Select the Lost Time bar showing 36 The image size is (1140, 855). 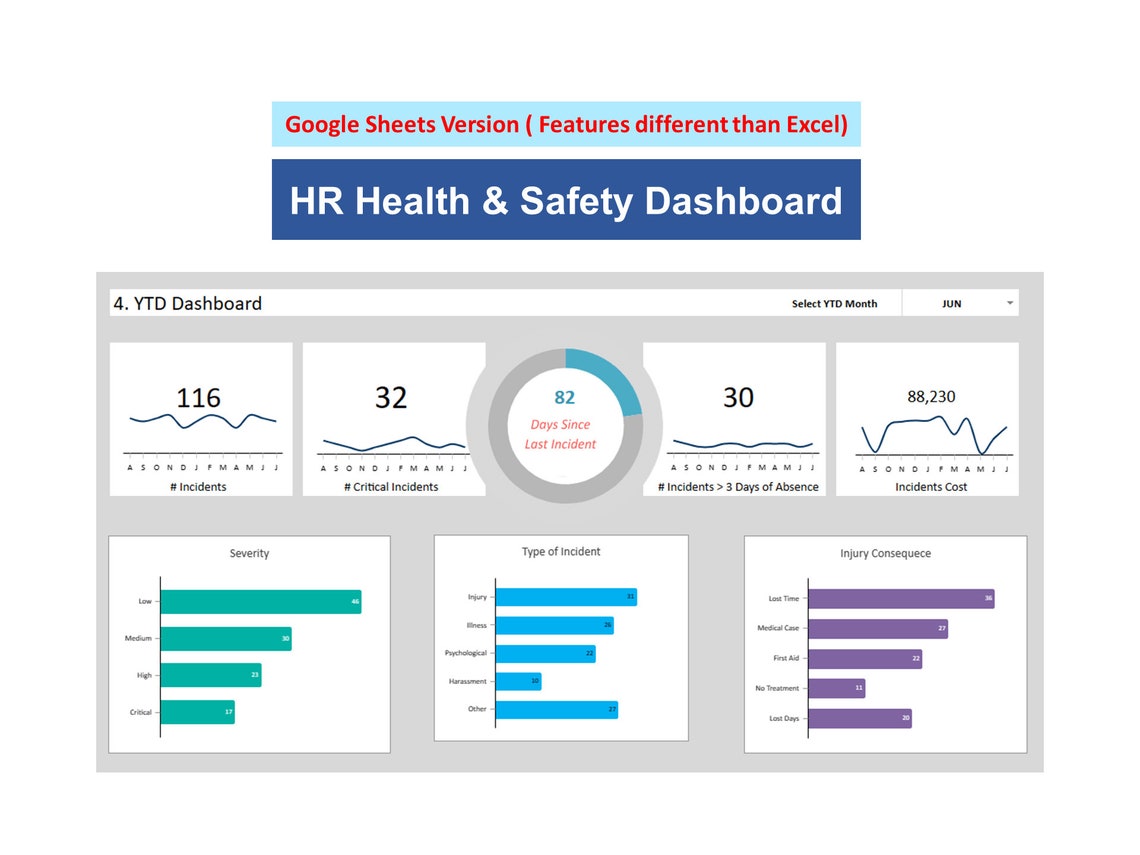click(900, 598)
